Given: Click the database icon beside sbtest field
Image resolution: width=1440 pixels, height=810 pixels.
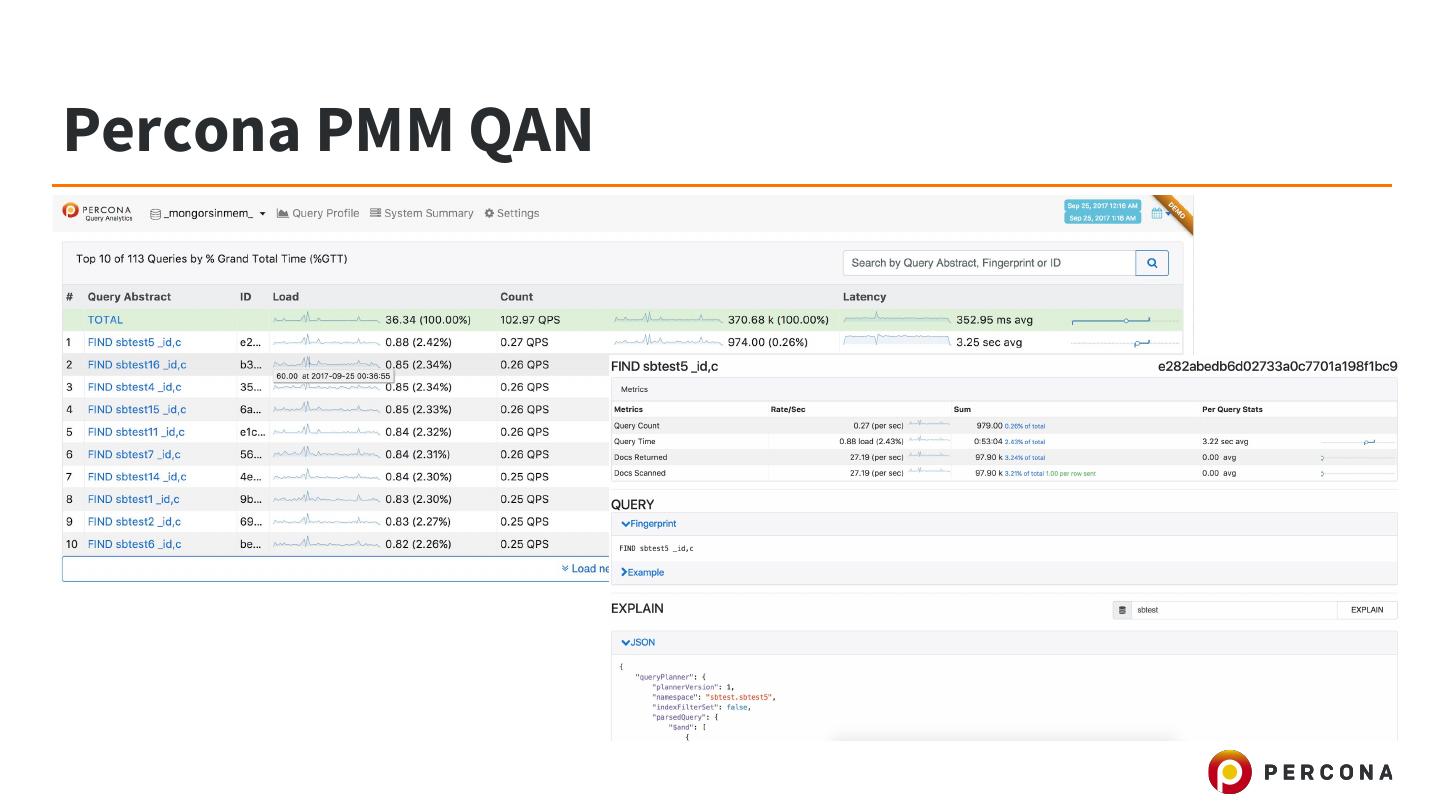Looking at the screenshot, I should coord(1122,610).
